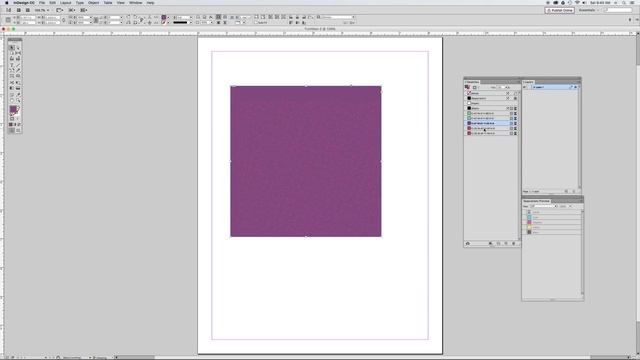The height and width of the screenshot is (360, 640).
Task: Select the Hand tool
Action: 12,100
